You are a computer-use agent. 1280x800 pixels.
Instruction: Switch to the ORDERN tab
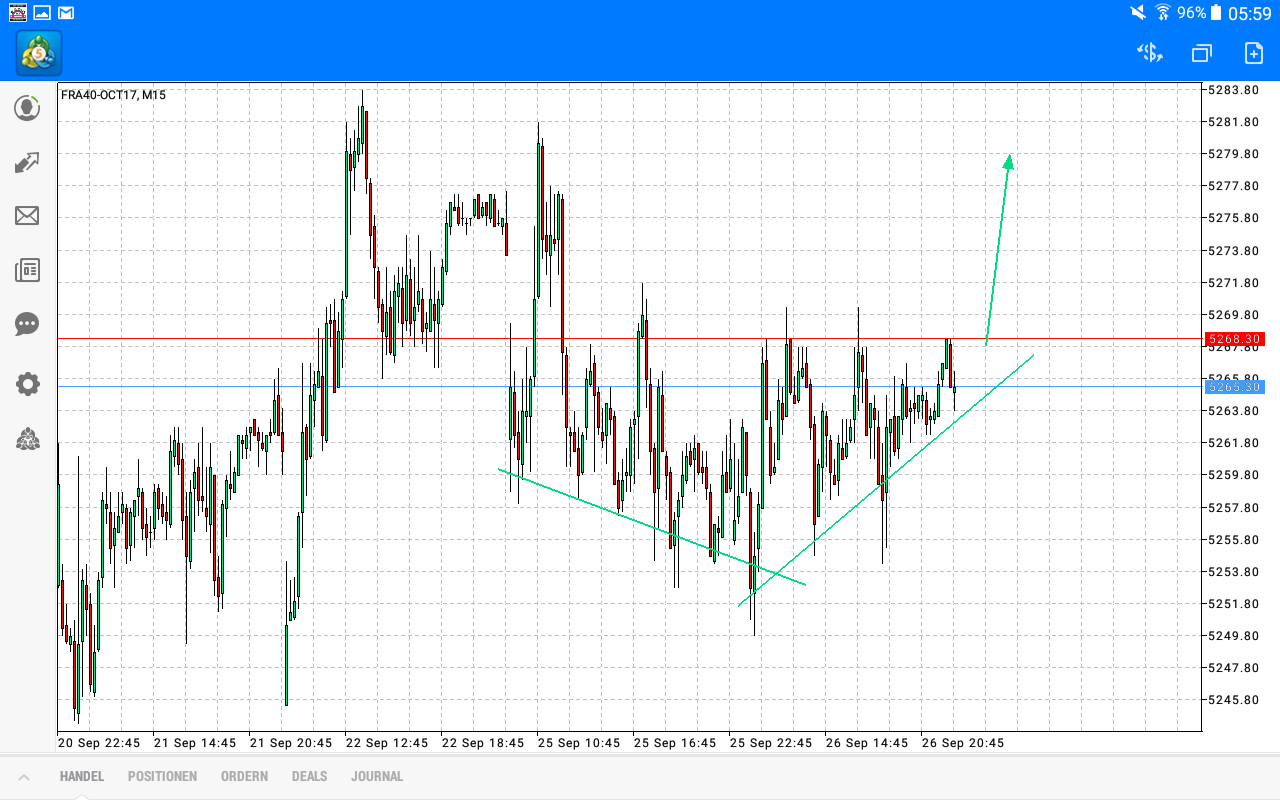click(x=244, y=776)
